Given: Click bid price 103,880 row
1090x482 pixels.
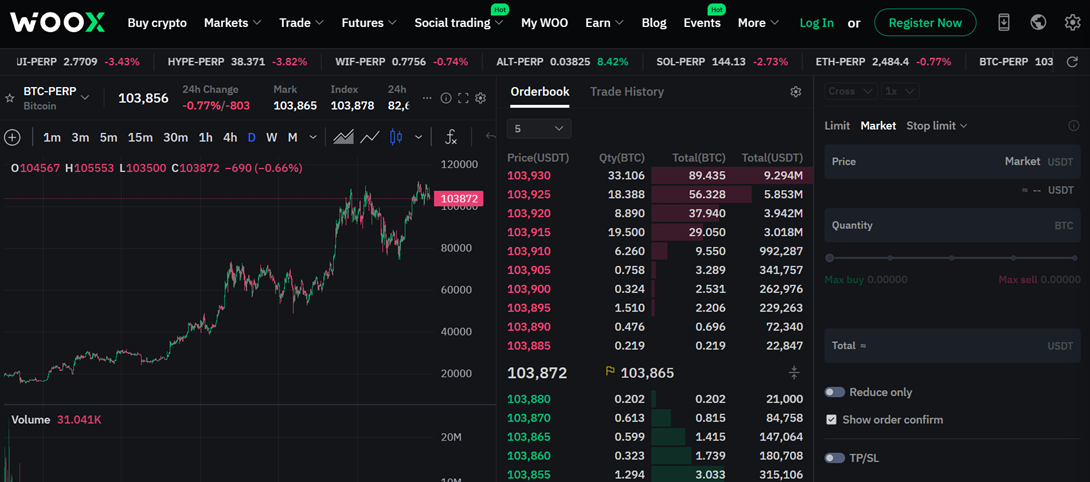Looking at the screenshot, I should click(x=655, y=399).
